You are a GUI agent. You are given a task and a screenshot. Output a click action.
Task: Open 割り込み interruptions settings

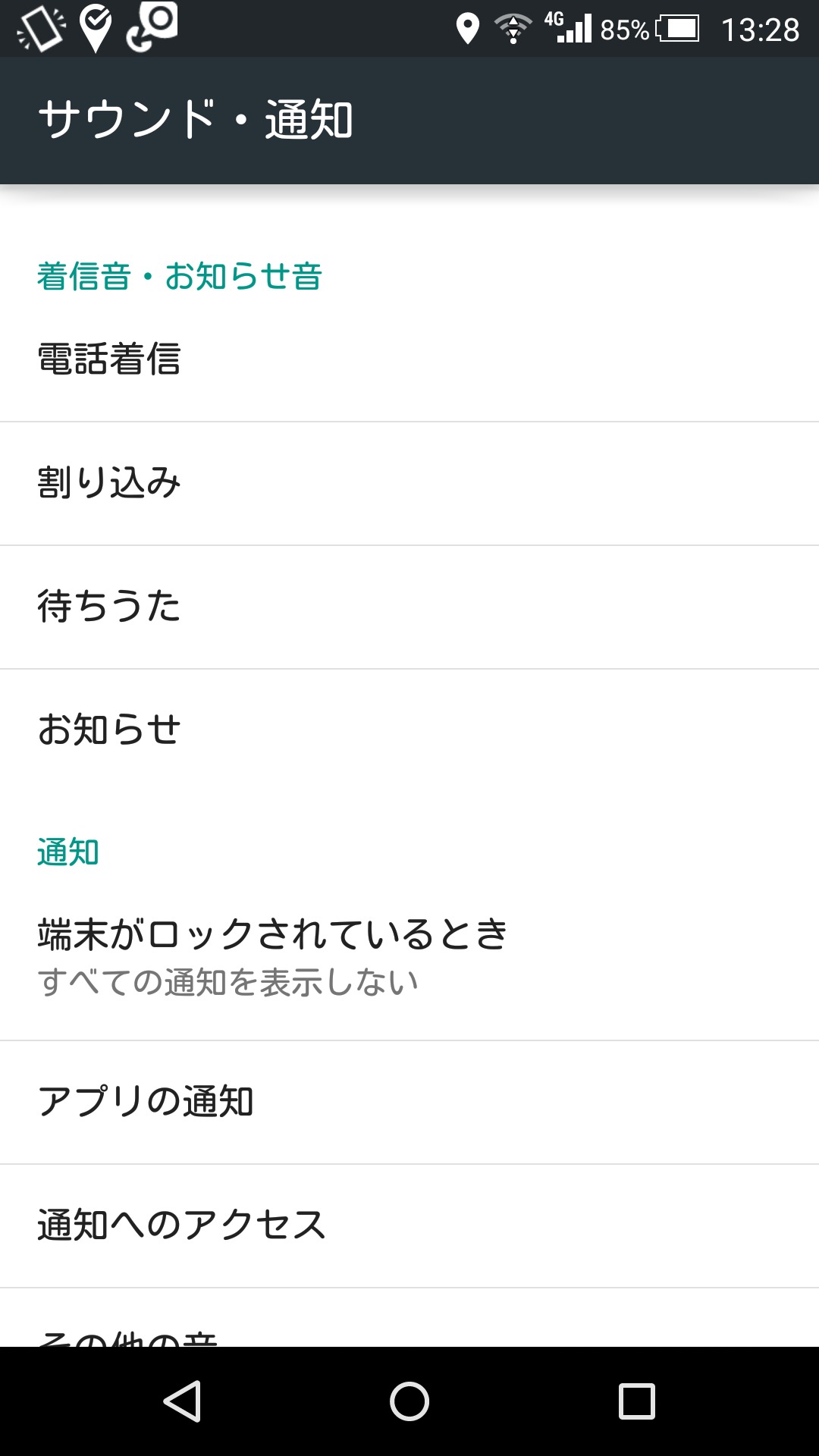tap(409, 483)
